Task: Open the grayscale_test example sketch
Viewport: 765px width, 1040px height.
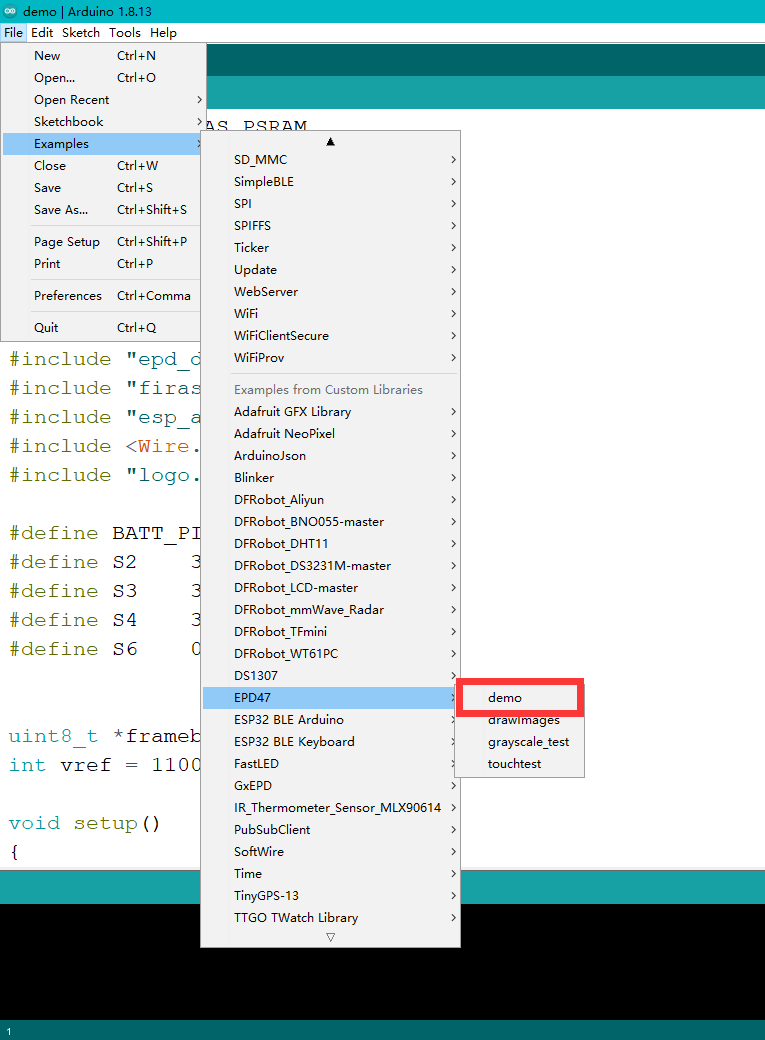Action: (520, 742)
